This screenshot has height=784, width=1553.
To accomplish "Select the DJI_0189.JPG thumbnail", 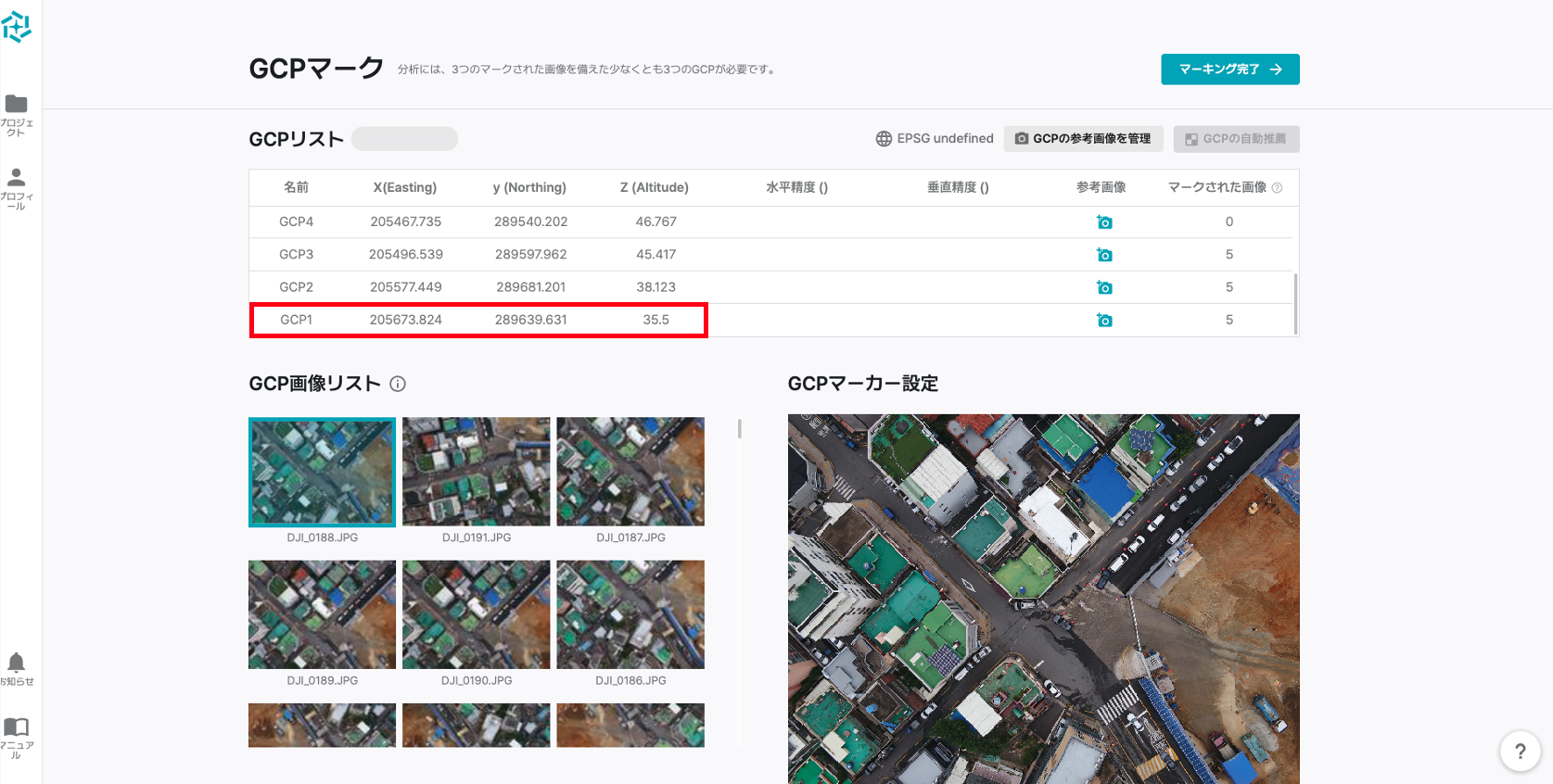I will tap(322, 614).
